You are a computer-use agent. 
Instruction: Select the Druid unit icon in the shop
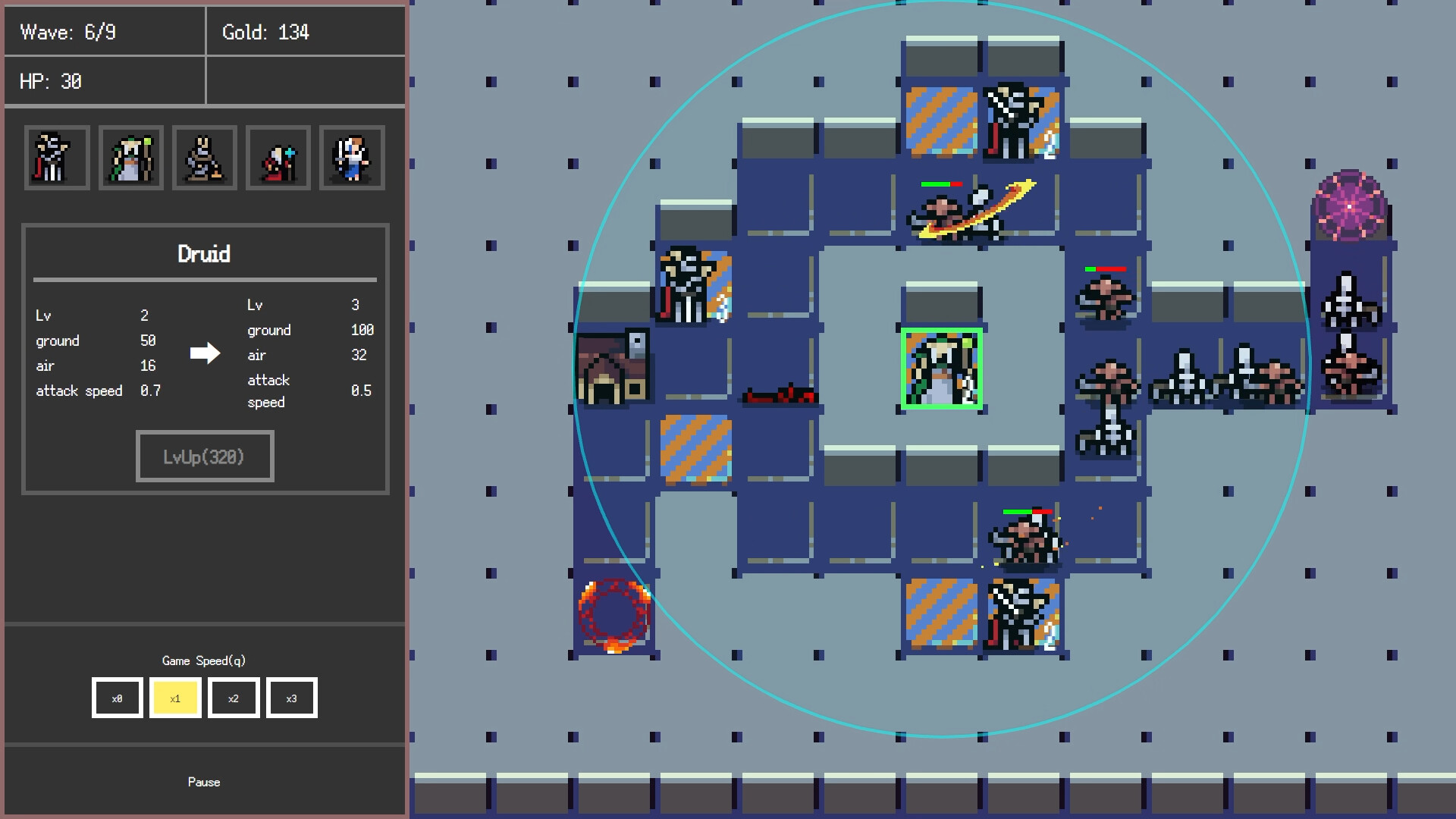[130, 158]
